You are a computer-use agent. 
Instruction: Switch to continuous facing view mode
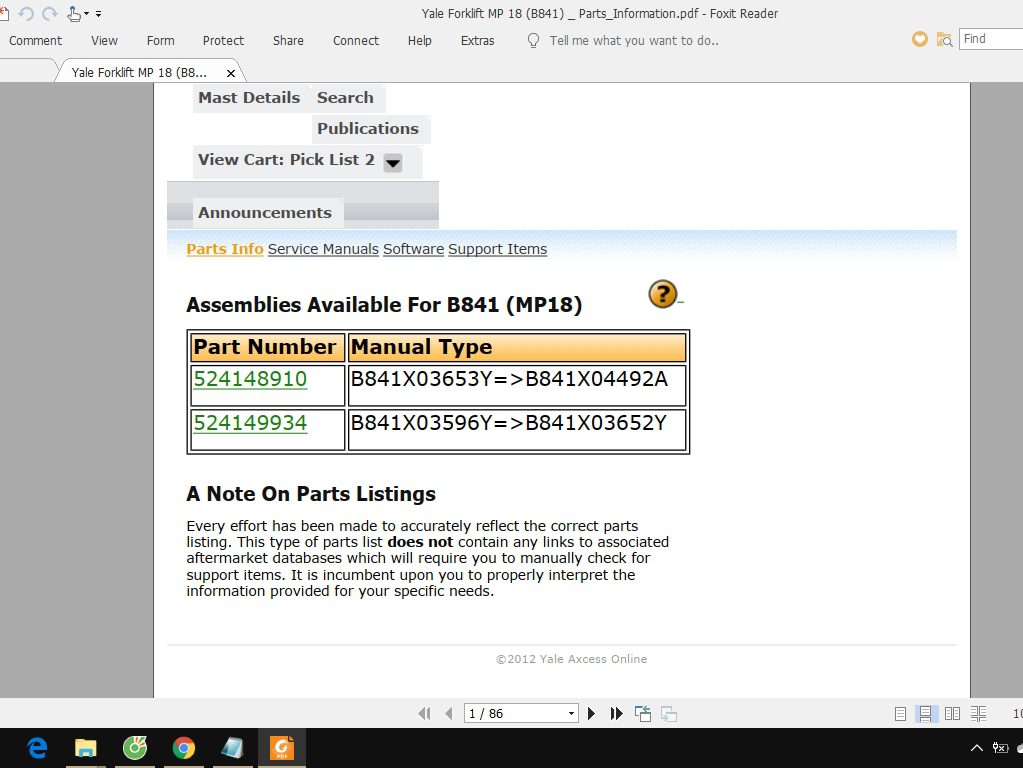pyautogui.click(x=979, y=714)
